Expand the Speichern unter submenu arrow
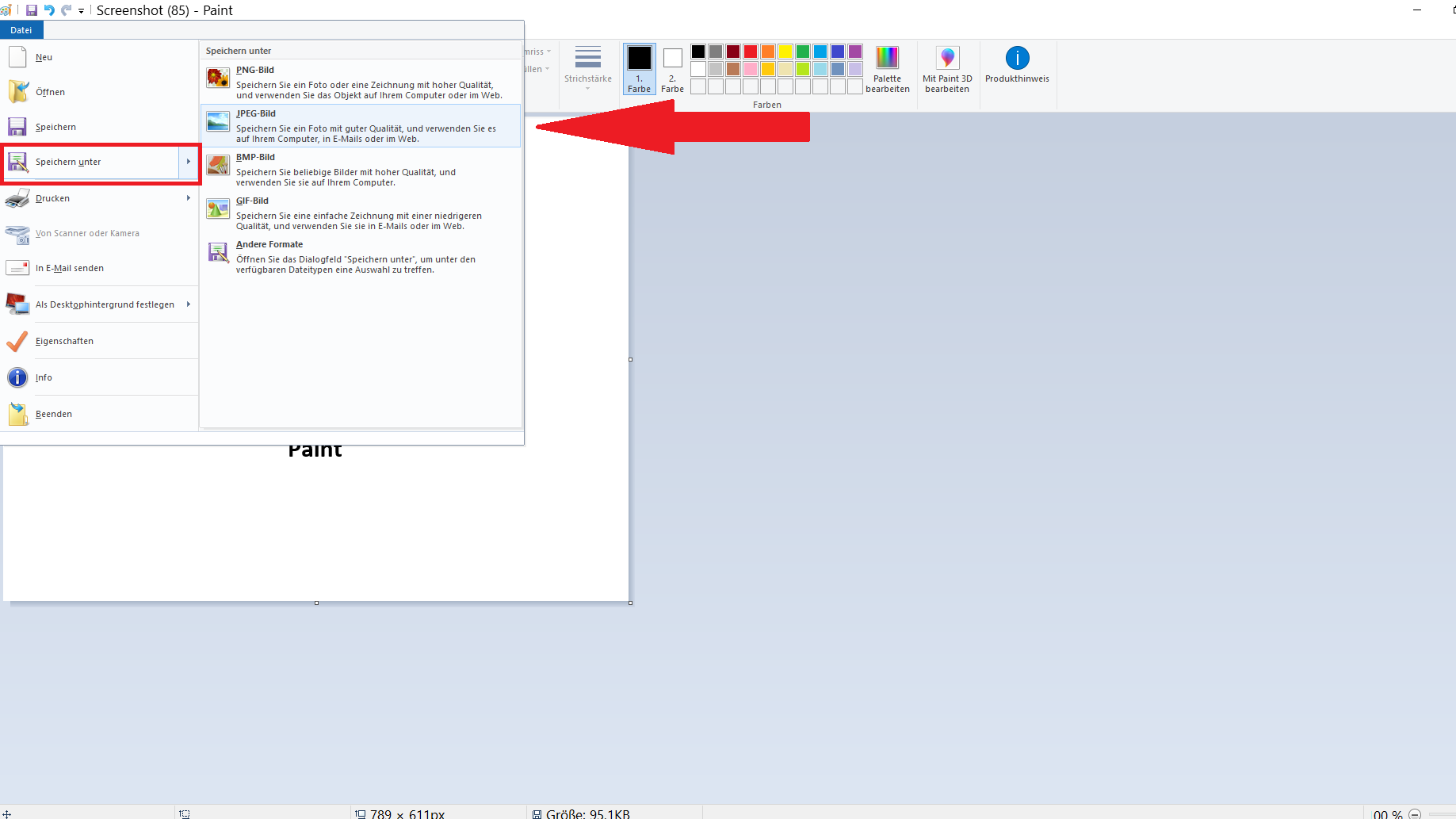Screen dimensions: 1456x819 189,162
